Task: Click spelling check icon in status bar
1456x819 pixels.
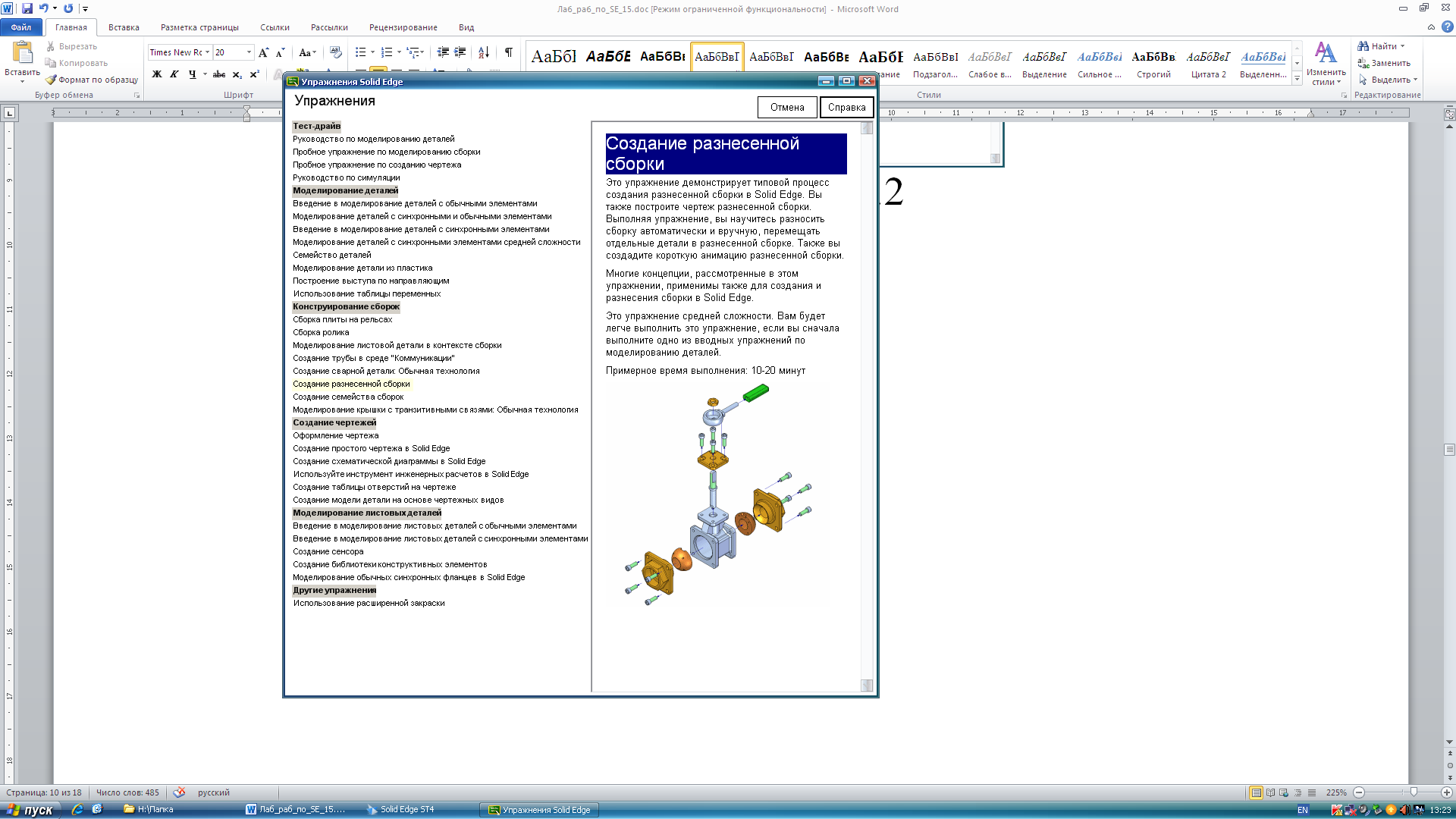Action: point(179,792)
